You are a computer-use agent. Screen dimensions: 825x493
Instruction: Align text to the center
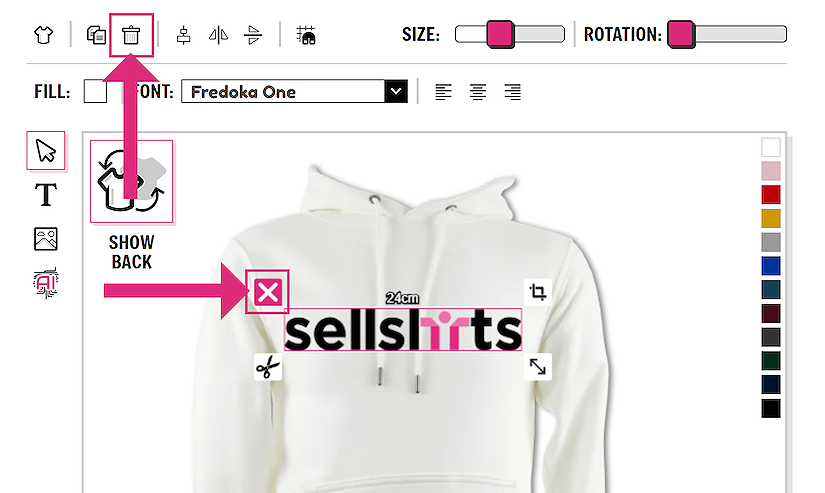pyautogui.click(x=478, y=92)
